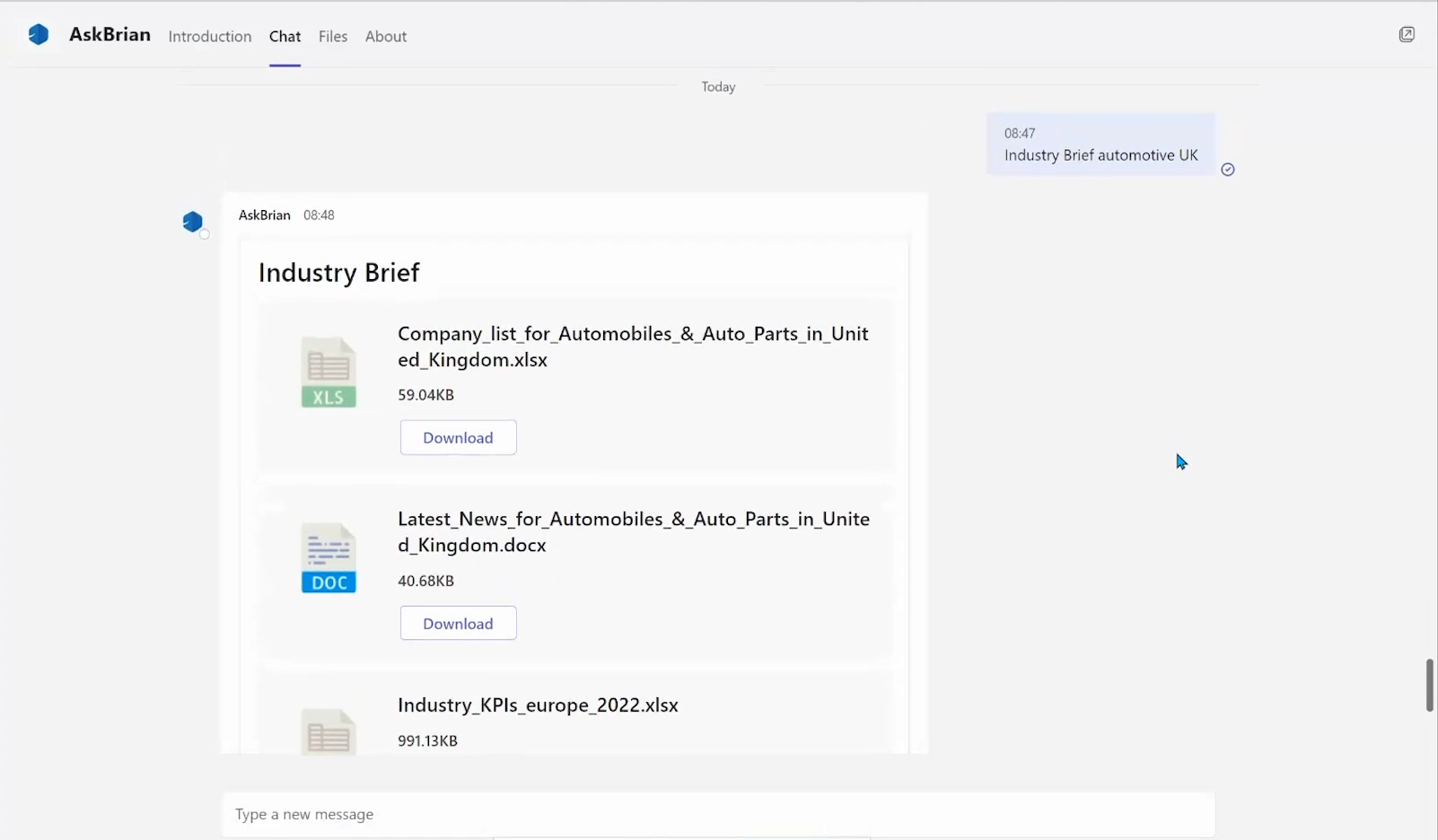Focus the 'Type a new message' box
The image size is (1438, 840).
coord(719,814)
